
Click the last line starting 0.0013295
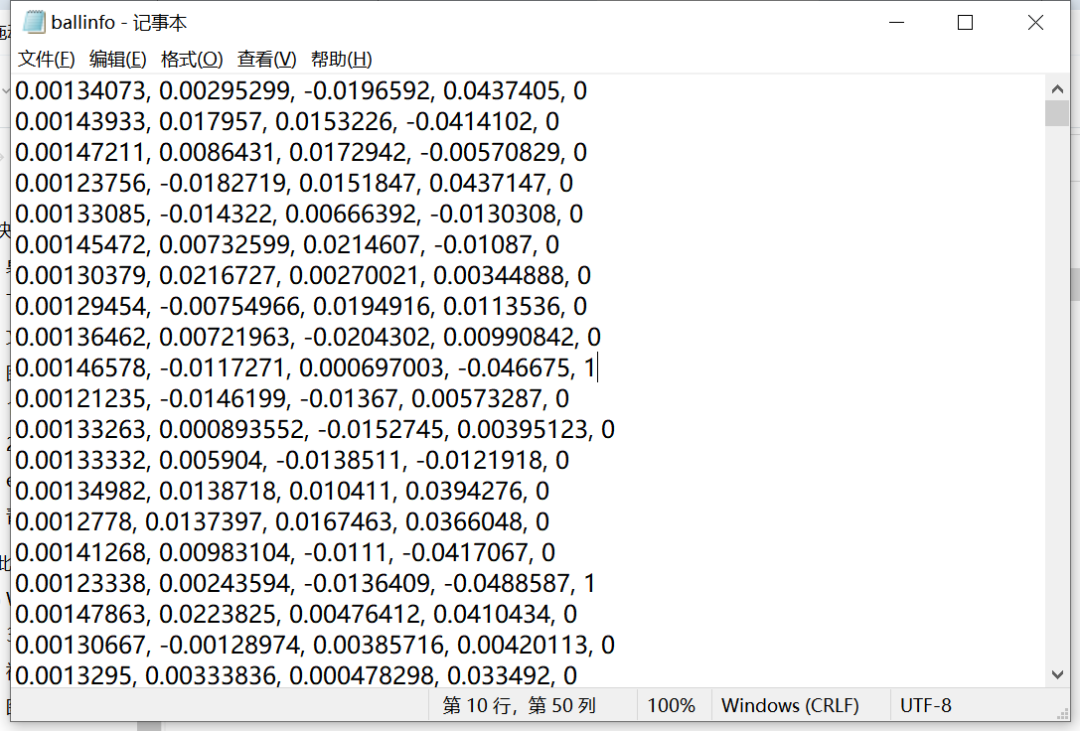tap(300, 675)
